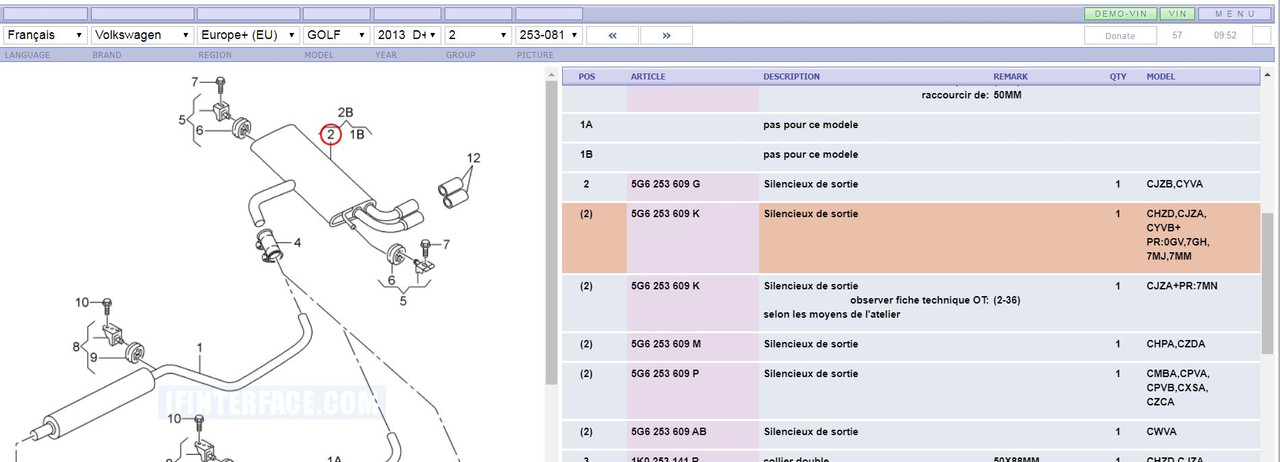1280x462 pixels.
Task: Click the DEMO-VIN button
Action: (1122, 14)
